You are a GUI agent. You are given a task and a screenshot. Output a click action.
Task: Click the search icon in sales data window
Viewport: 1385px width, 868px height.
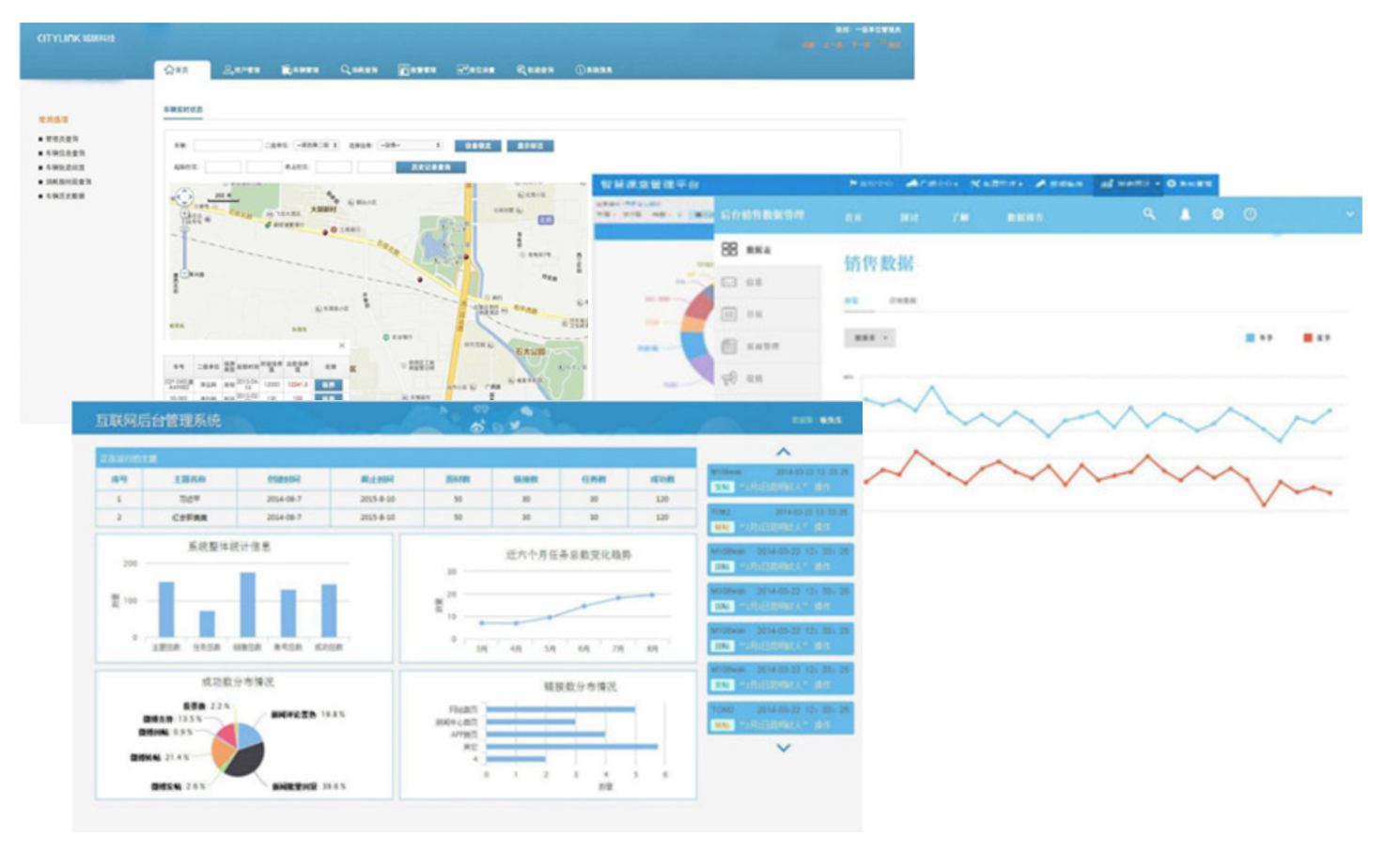[1149, 214]
